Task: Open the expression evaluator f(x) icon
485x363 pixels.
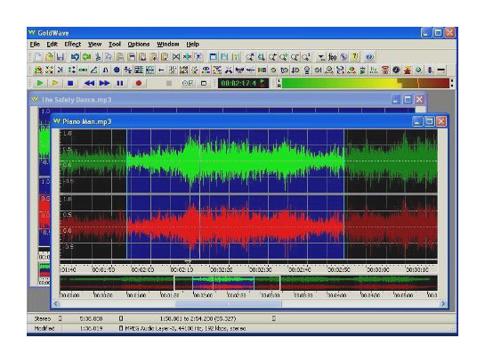Action: pyautogui.click(x=332, y=57)
